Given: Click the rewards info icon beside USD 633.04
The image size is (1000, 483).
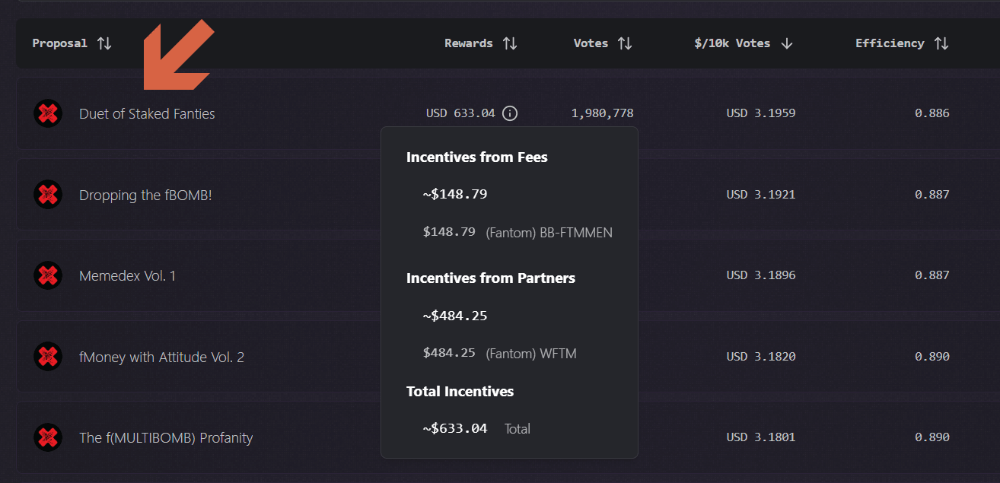Looking at the screenshot, I should tap(510, 114).
